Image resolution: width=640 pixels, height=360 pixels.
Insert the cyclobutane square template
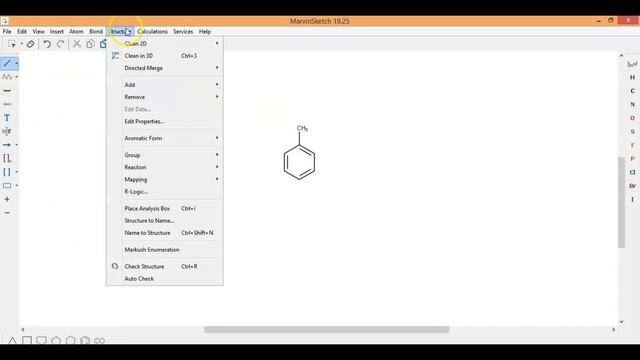pos(27,340)
